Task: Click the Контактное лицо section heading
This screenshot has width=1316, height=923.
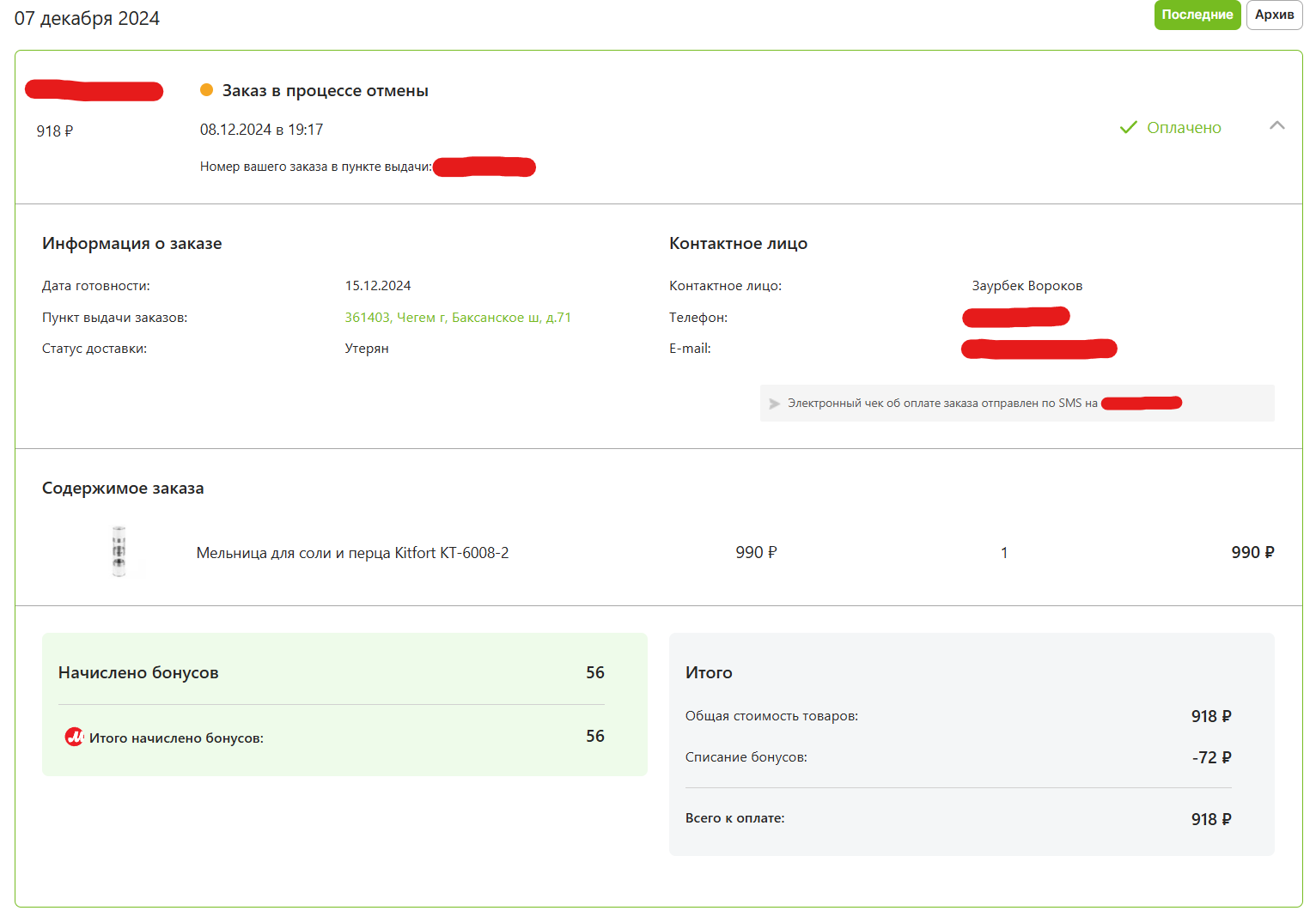Action: (x=739, y=244)
